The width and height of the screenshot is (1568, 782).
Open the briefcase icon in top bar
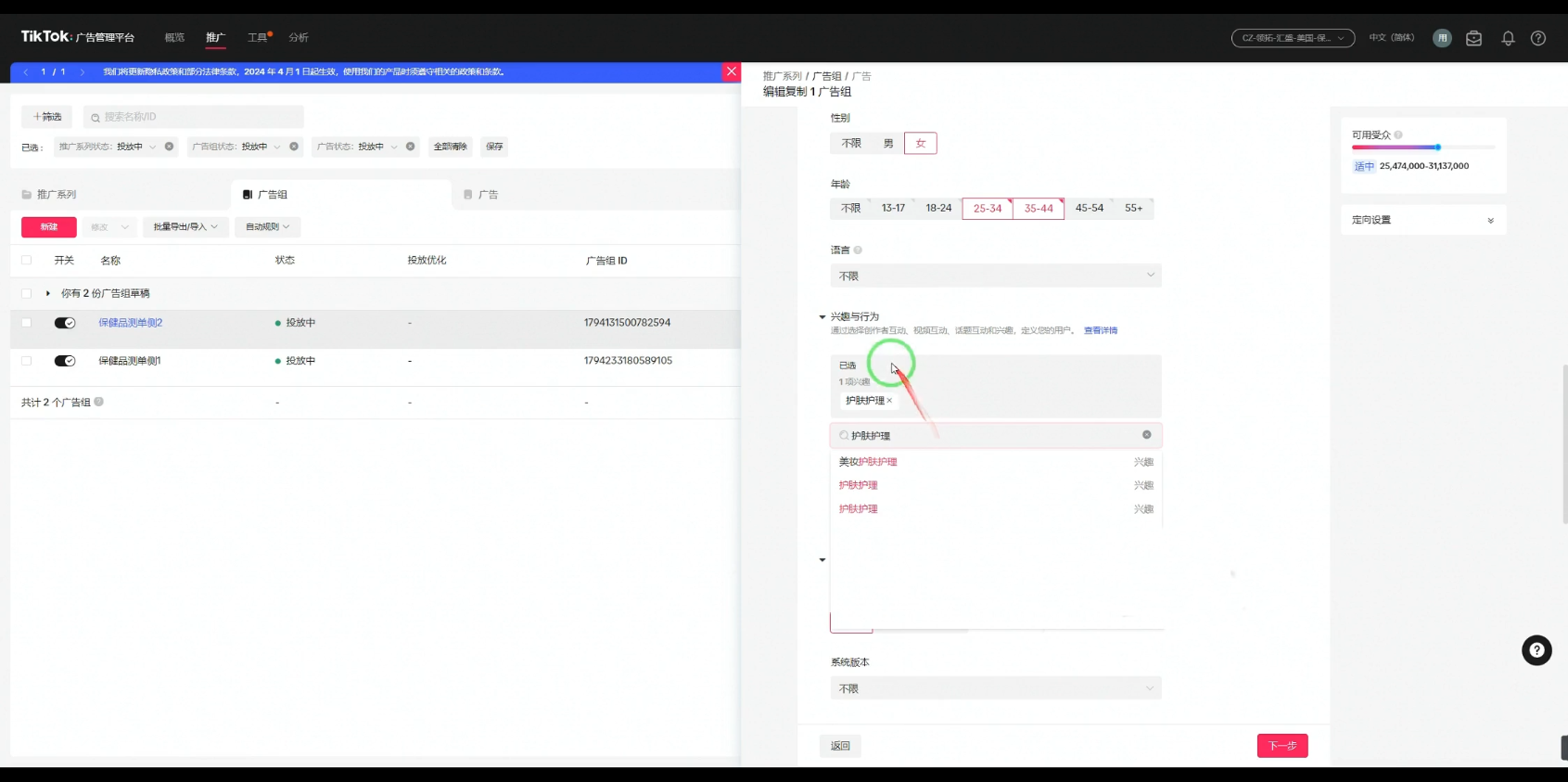(1473, 38)
